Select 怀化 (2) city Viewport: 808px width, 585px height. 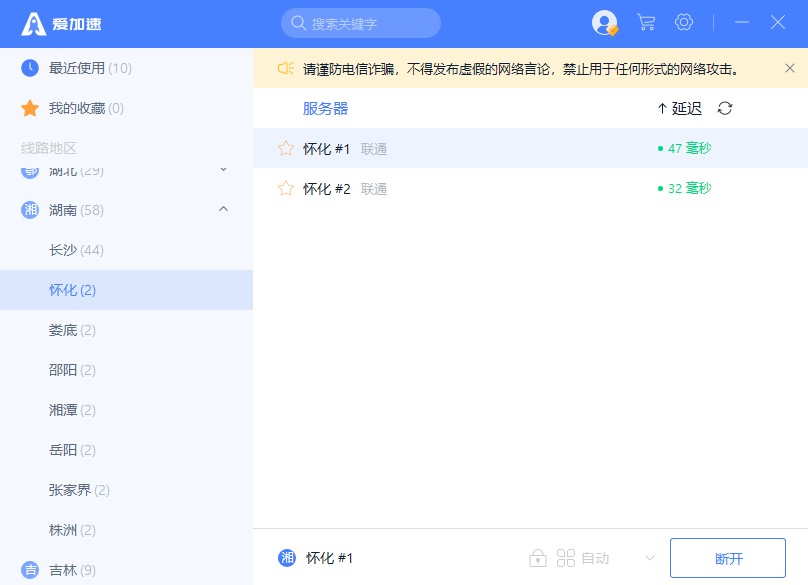[126, 290]
